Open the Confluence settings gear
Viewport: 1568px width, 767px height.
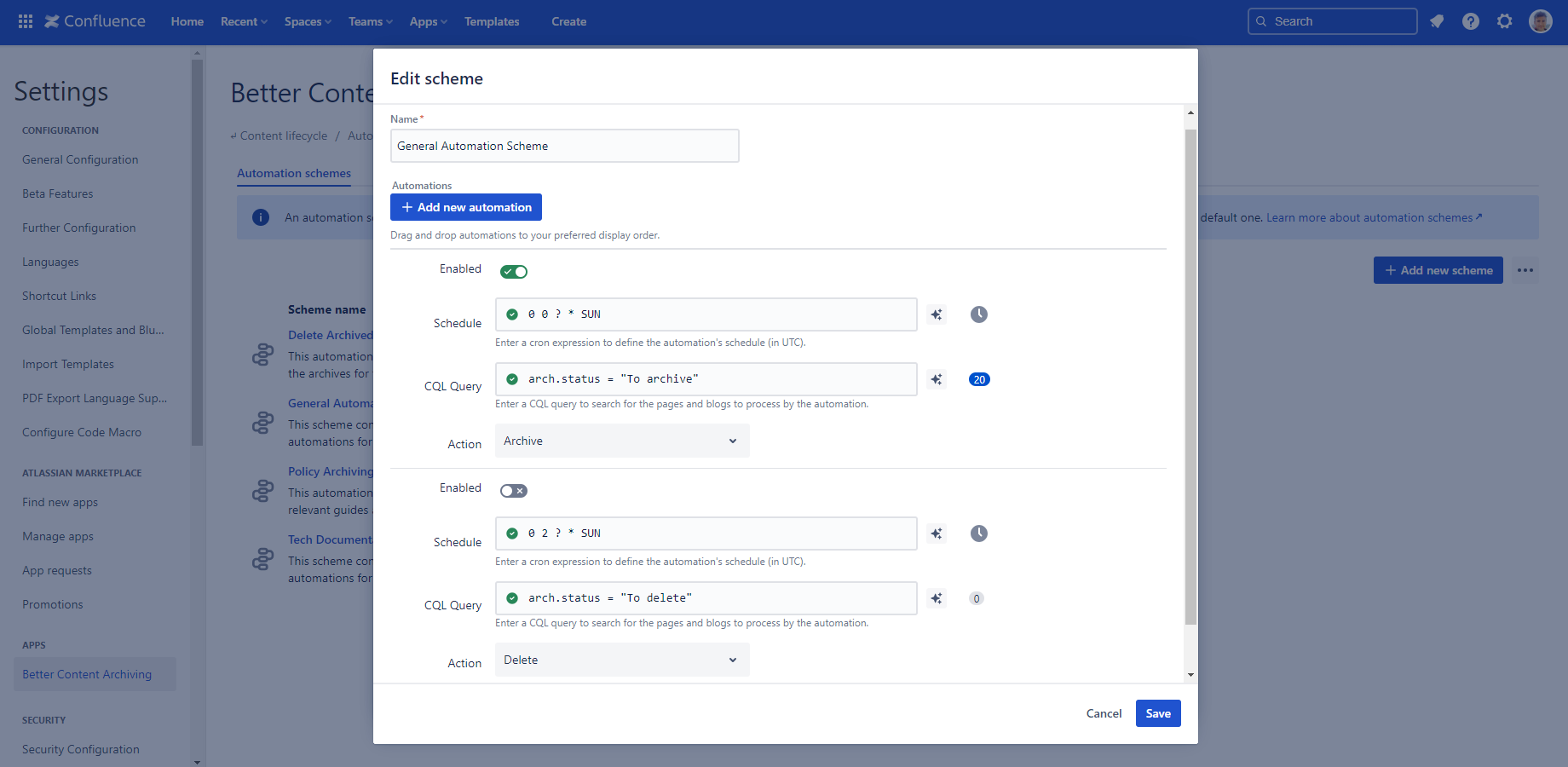[x=1504, y=21]
